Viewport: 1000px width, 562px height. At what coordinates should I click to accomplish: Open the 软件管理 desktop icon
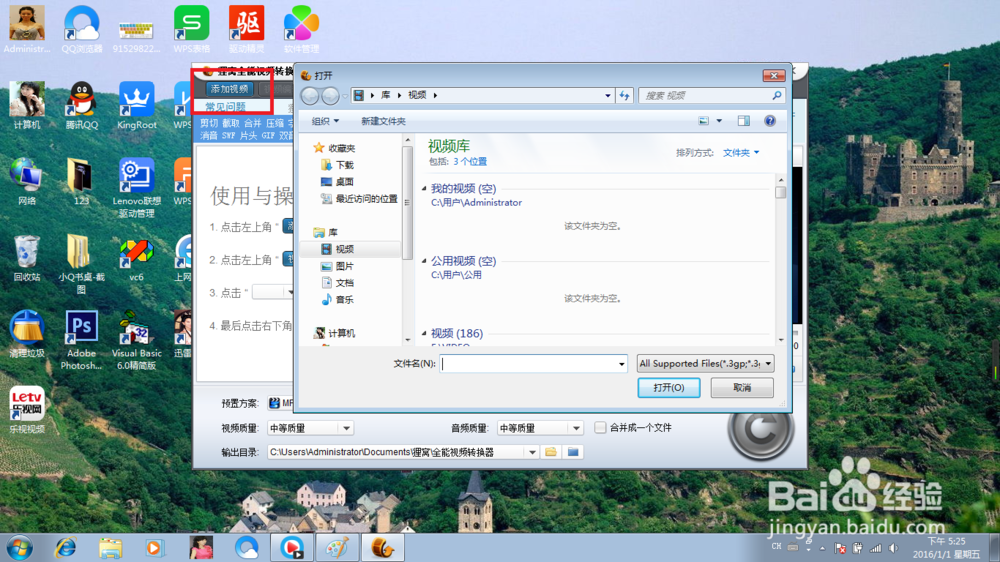click(x=301, y=29)
